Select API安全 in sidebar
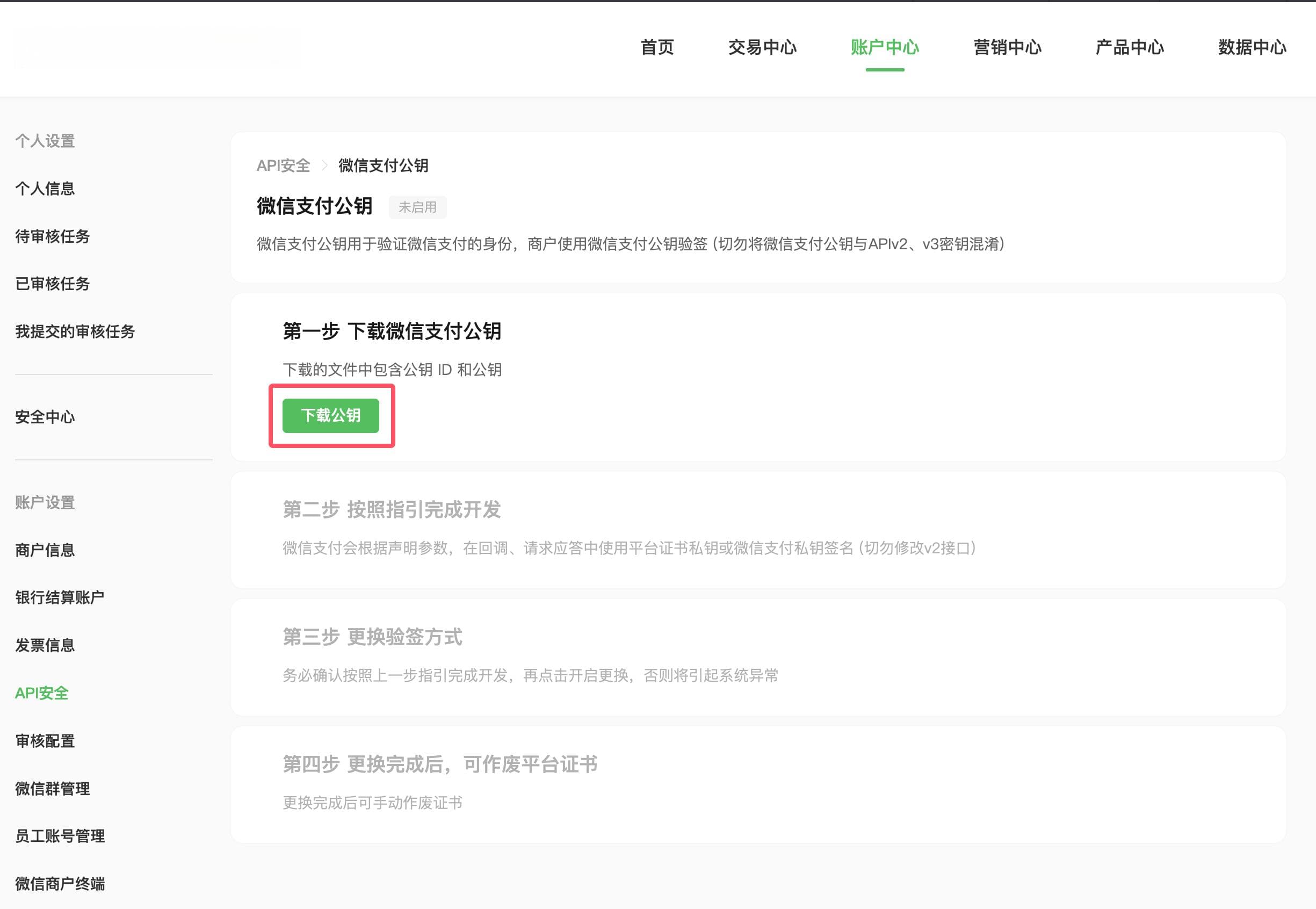Image resolution: width=1316 pixels, height=909 pixels. 41,693
